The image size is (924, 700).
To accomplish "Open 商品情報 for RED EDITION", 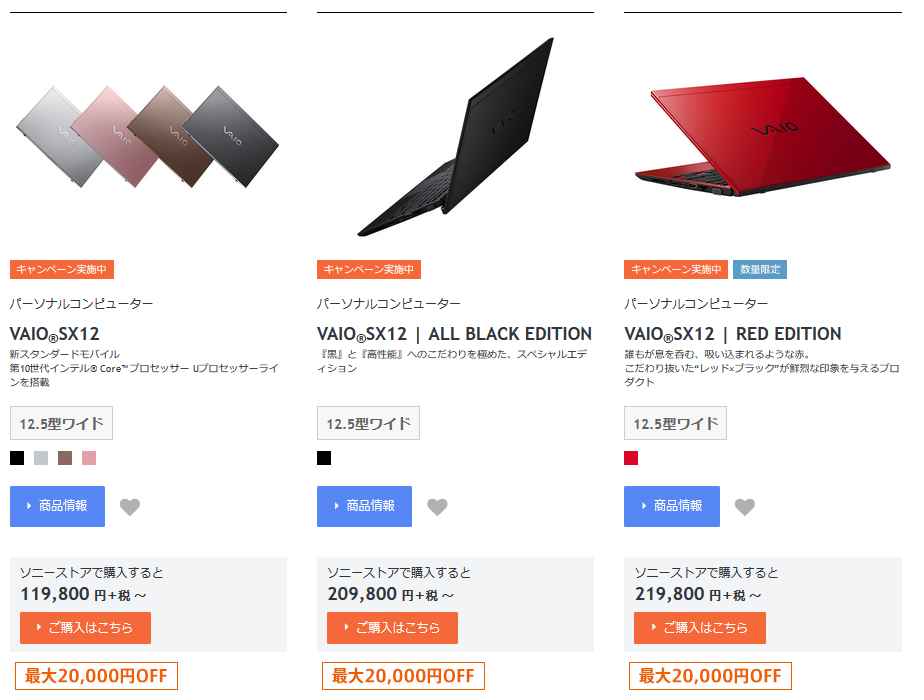I will point(672,506).
